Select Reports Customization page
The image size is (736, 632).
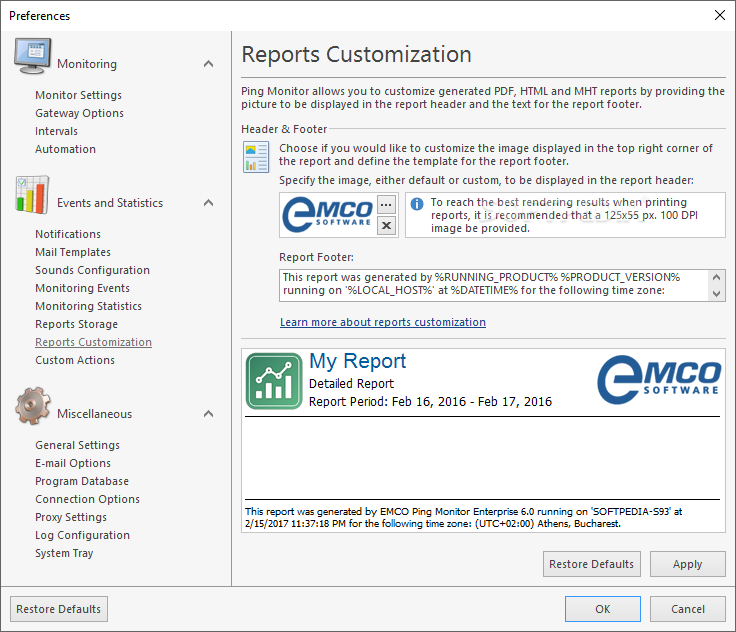tap(93, 342)
